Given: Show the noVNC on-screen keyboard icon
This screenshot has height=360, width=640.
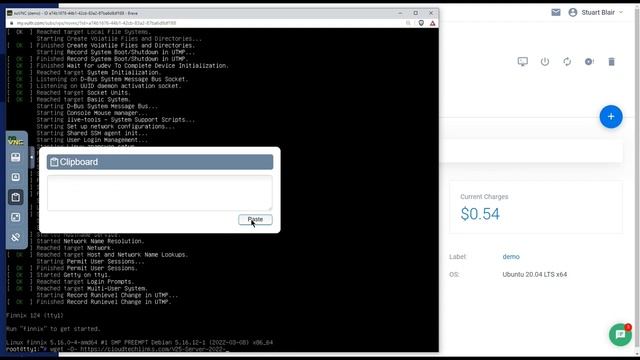Looking at the screenshot, I should pos(16,158).
